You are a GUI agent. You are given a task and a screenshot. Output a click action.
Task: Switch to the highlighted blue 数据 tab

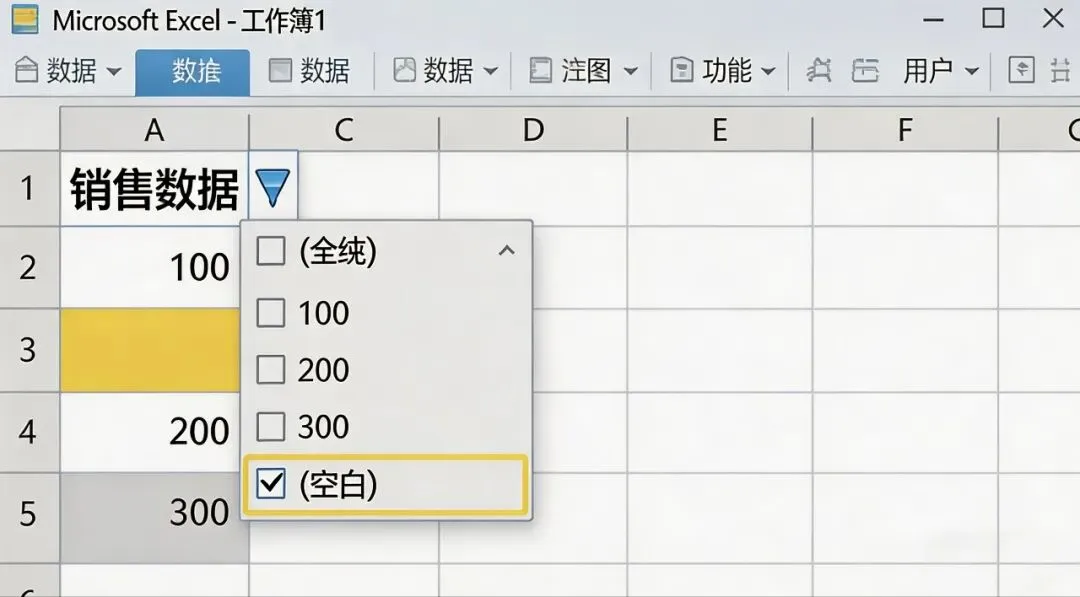coord(193,72)
